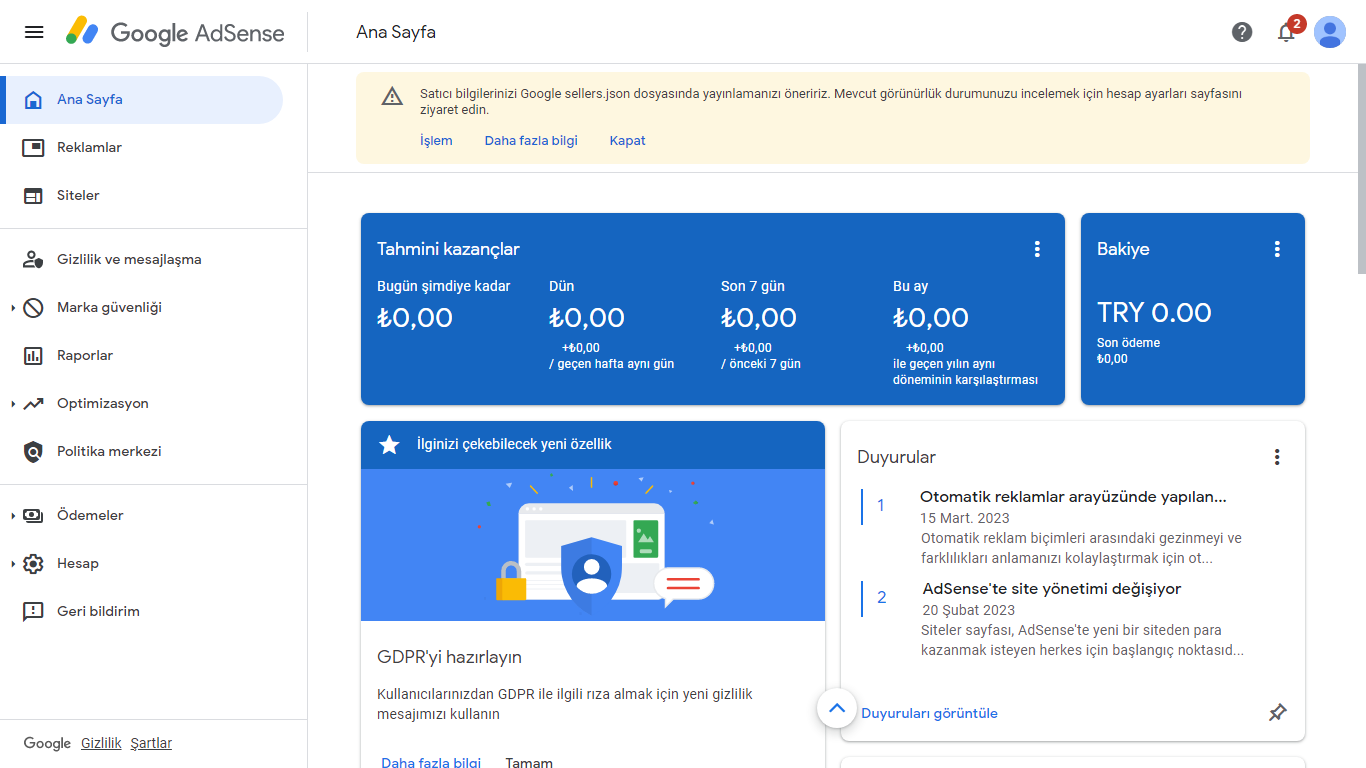Click the 20 Şubat 2023 date

pyautogui.click(x=968, y=610)
